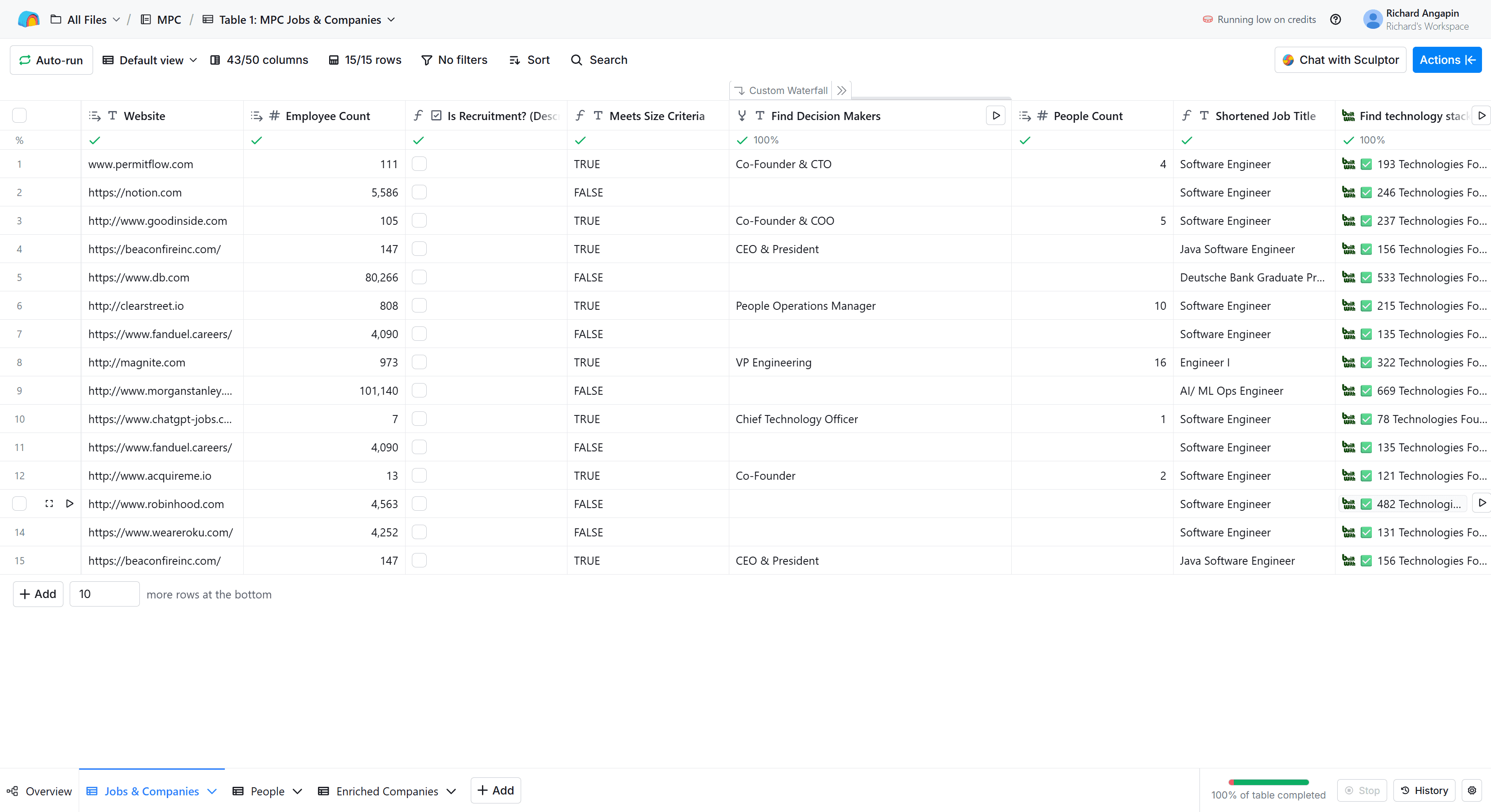Viewport: 1491px width, 812px height.
Task: Switch to the Enriched Companies tab
Action: [387, 791]
